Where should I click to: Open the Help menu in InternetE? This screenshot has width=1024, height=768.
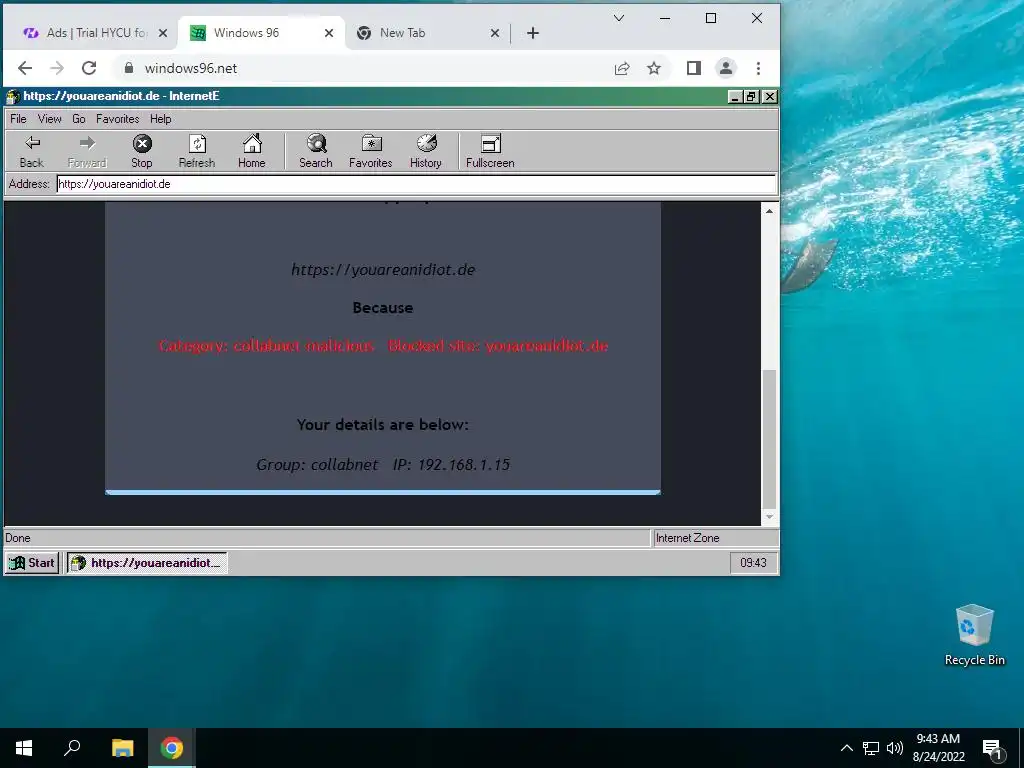click(x=161, y=119)
